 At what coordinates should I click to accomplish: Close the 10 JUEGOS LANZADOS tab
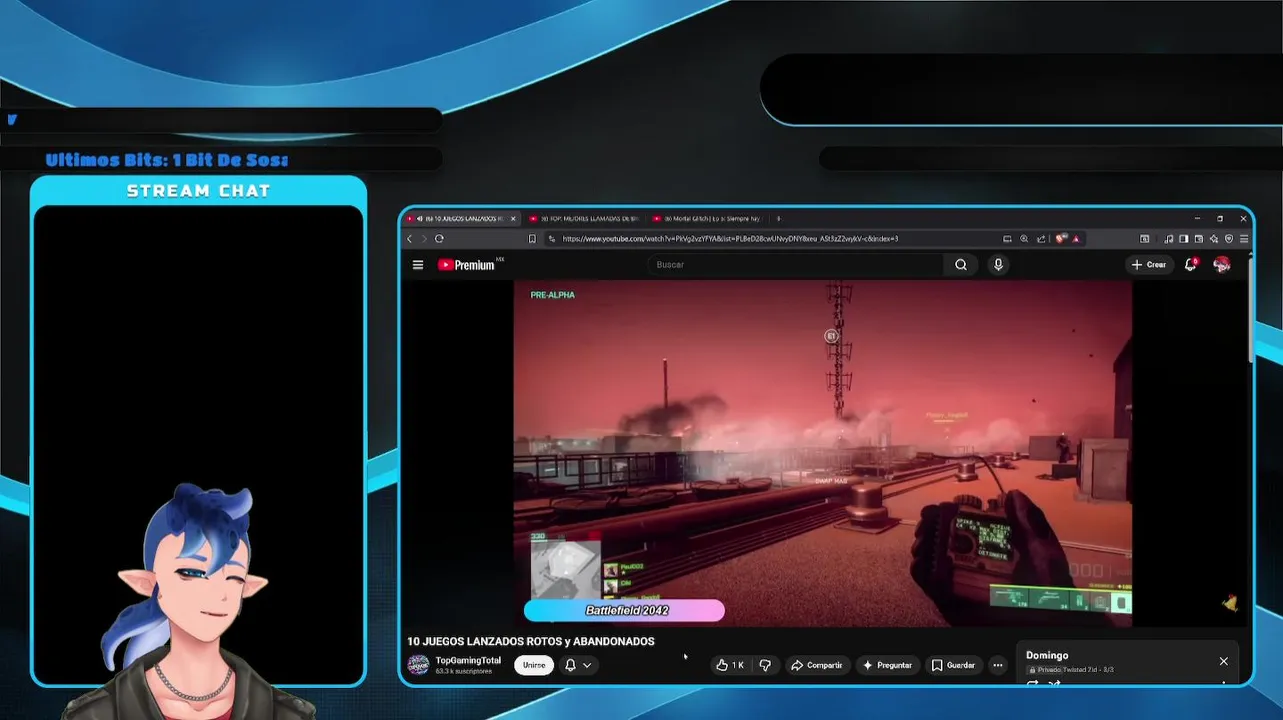click(x=513, y=218)
